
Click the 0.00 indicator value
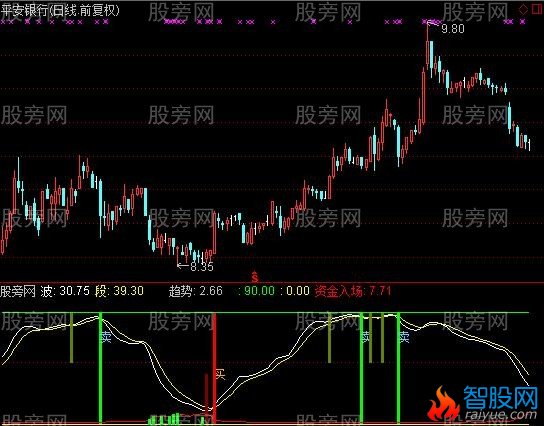297,291
